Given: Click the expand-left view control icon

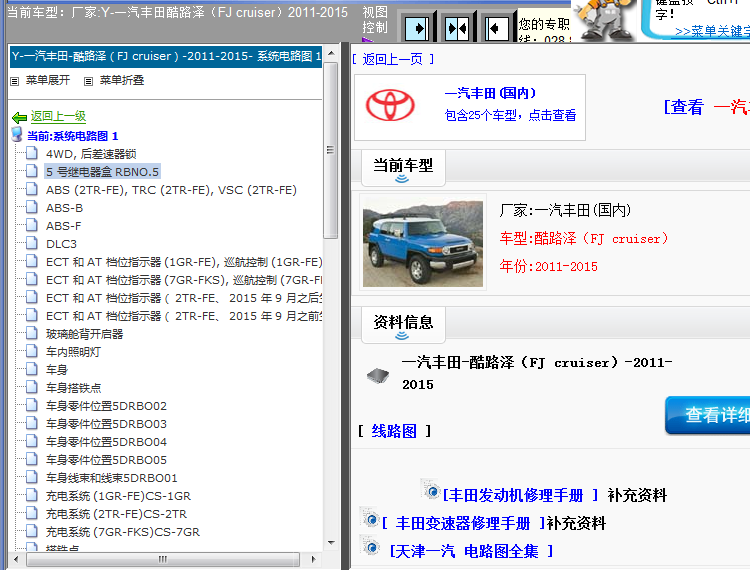Looking at the screenshot, I should point(496,29).
